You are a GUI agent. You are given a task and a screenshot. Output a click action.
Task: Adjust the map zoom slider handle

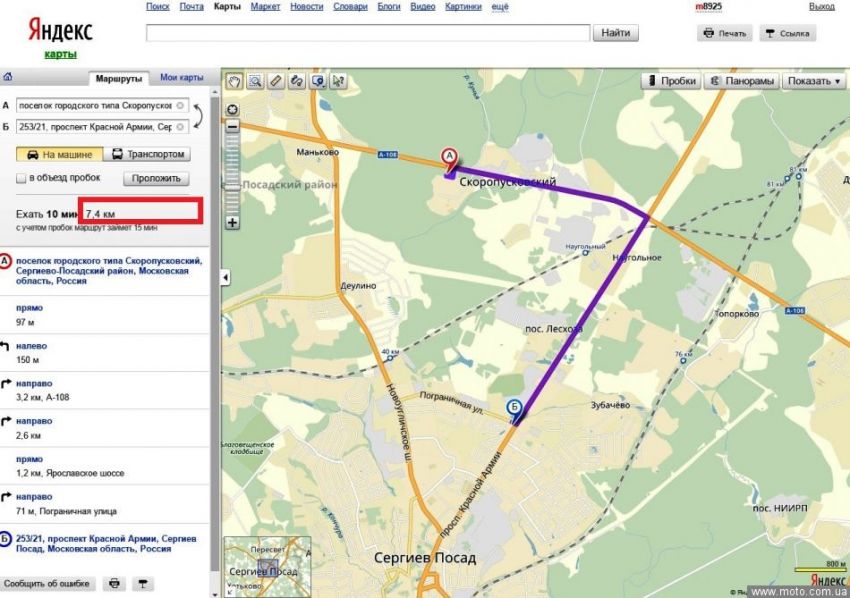pos(232,185)
